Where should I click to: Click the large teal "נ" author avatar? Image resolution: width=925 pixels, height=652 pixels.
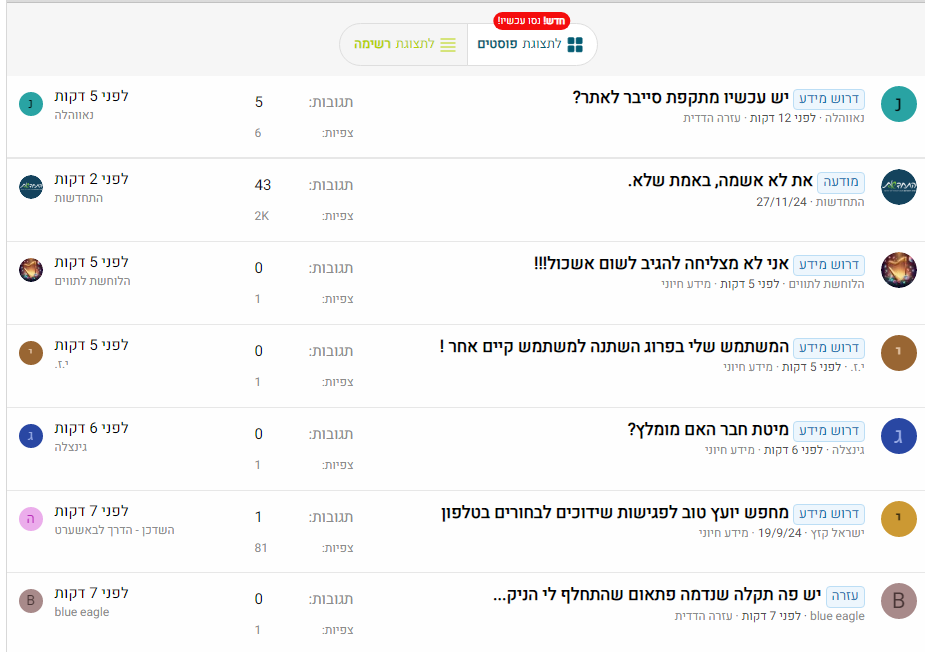click(898, 104)
